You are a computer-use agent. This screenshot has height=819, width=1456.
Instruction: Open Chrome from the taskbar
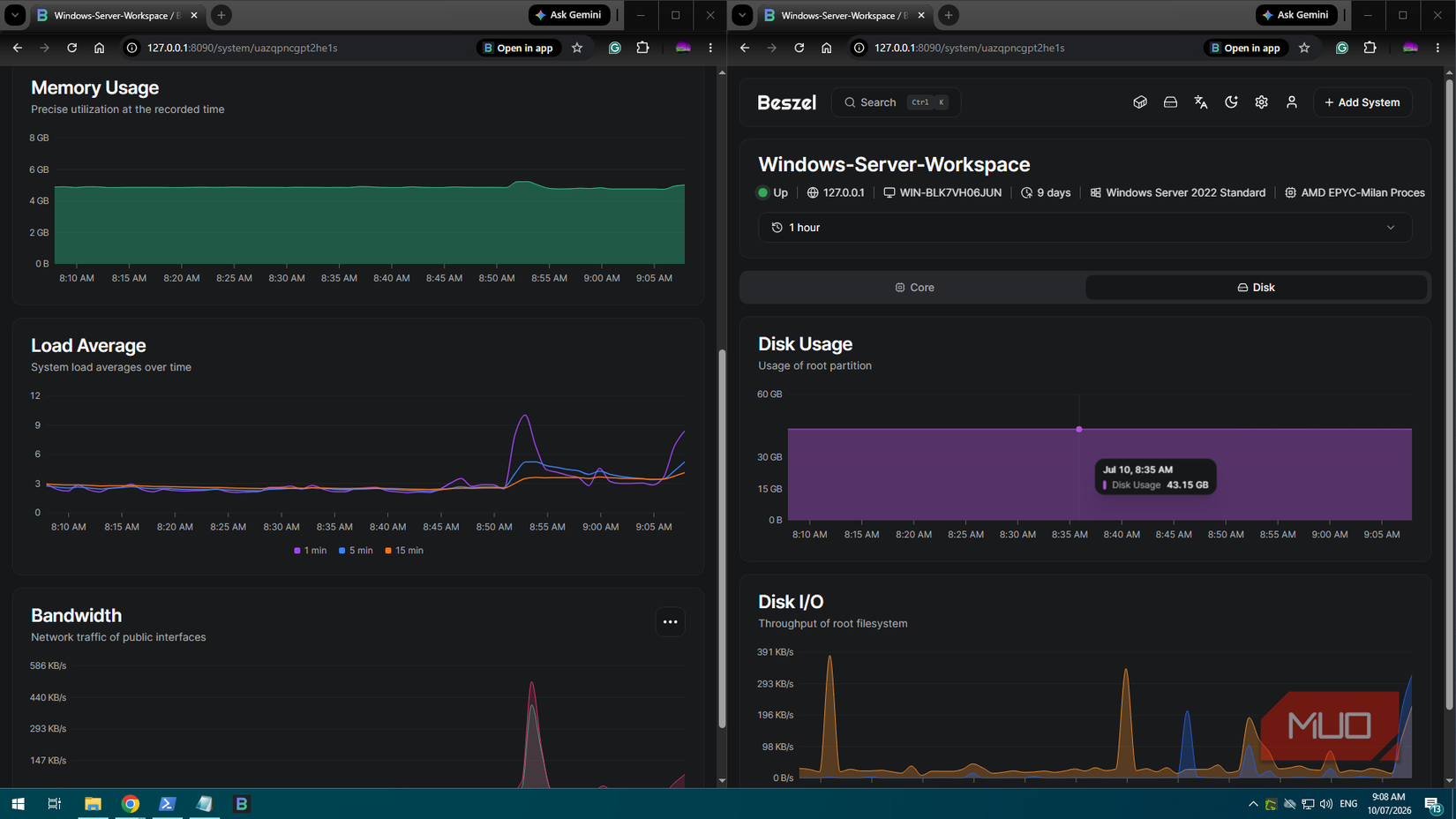(x=131, y=804)
